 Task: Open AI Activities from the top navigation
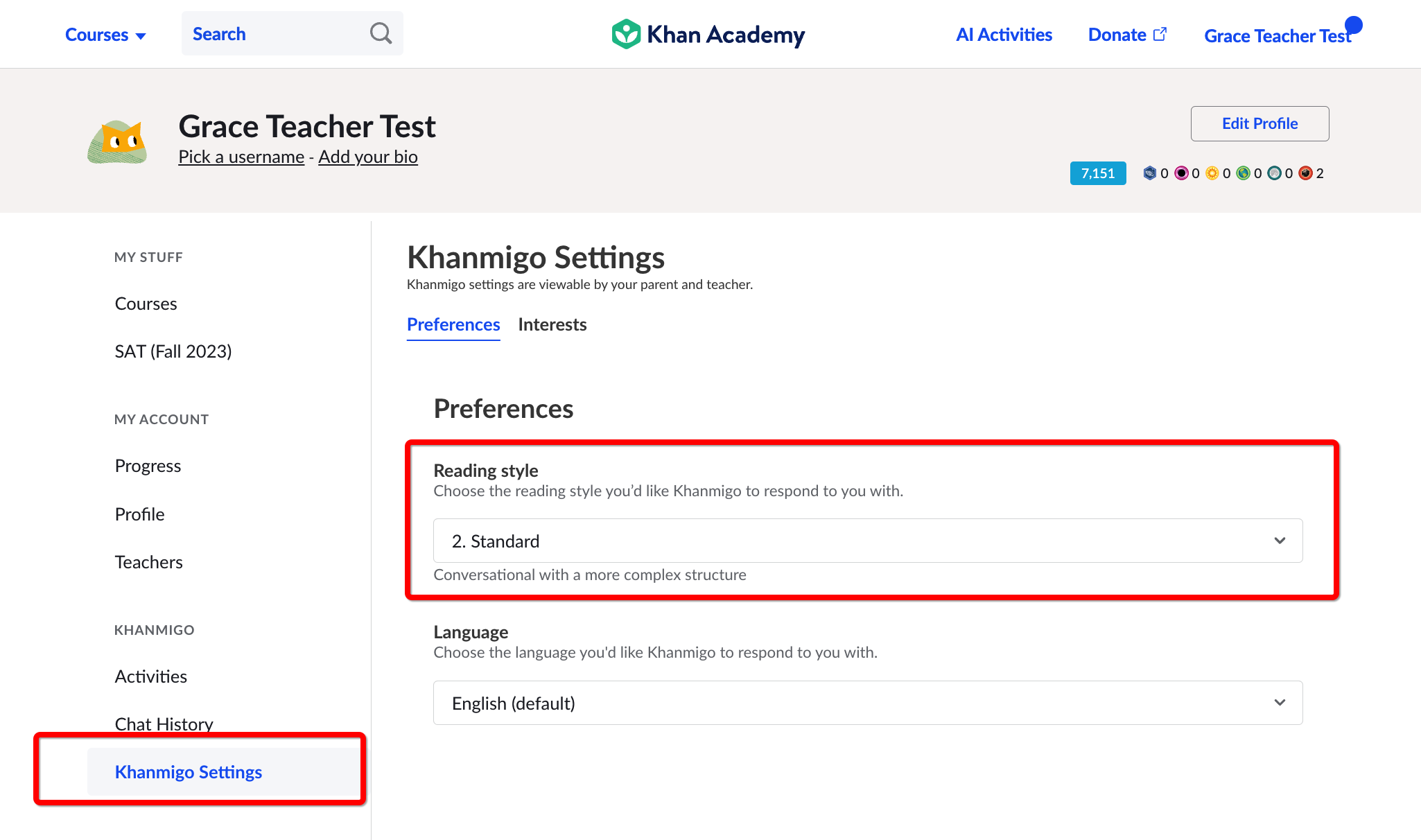(x=1004, y=34)
